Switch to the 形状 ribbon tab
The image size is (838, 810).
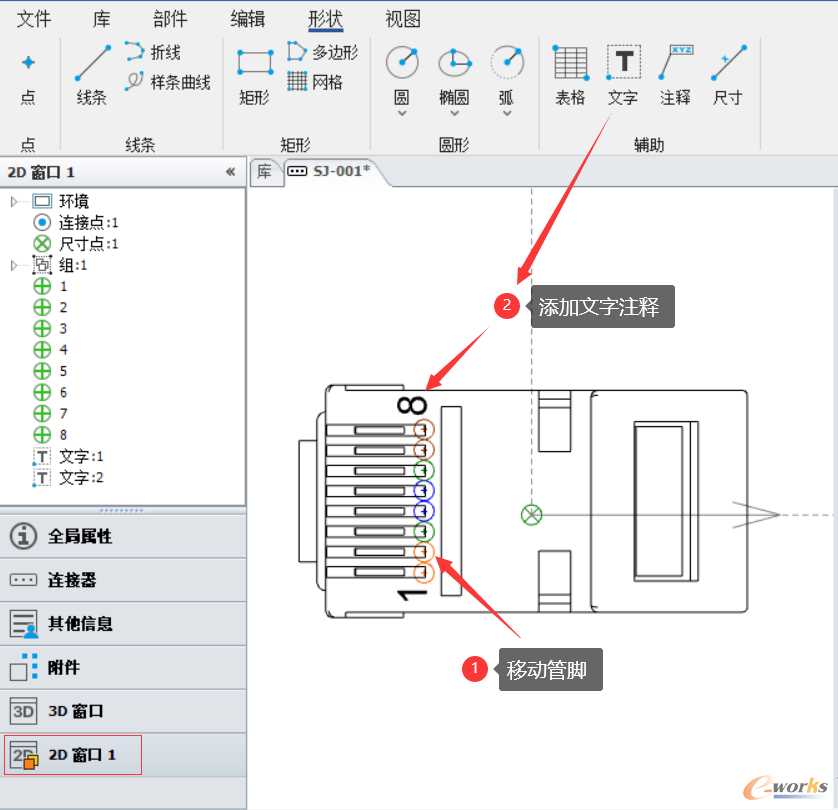[325, 19]
